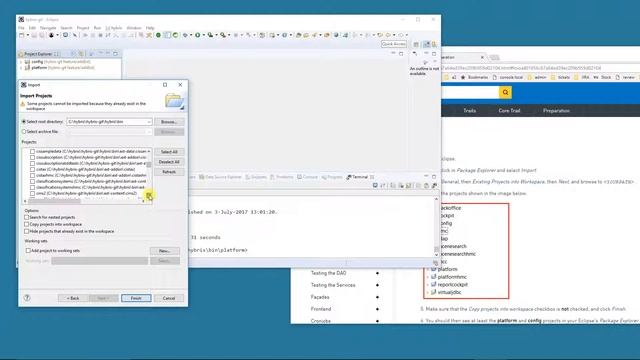640x360 pixels.
Task: Expand the platform project in Project Explorer
Action: coord(21,68)
